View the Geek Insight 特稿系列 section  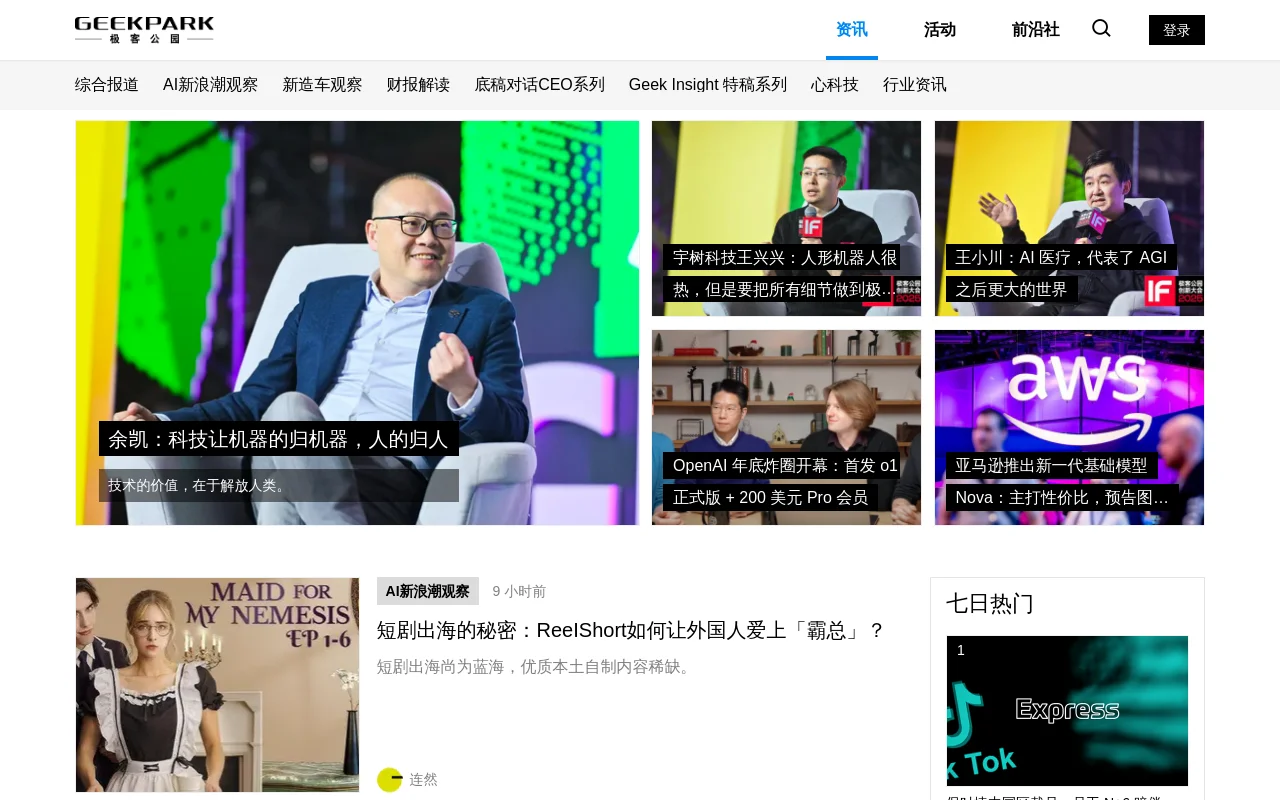(708, 85)
